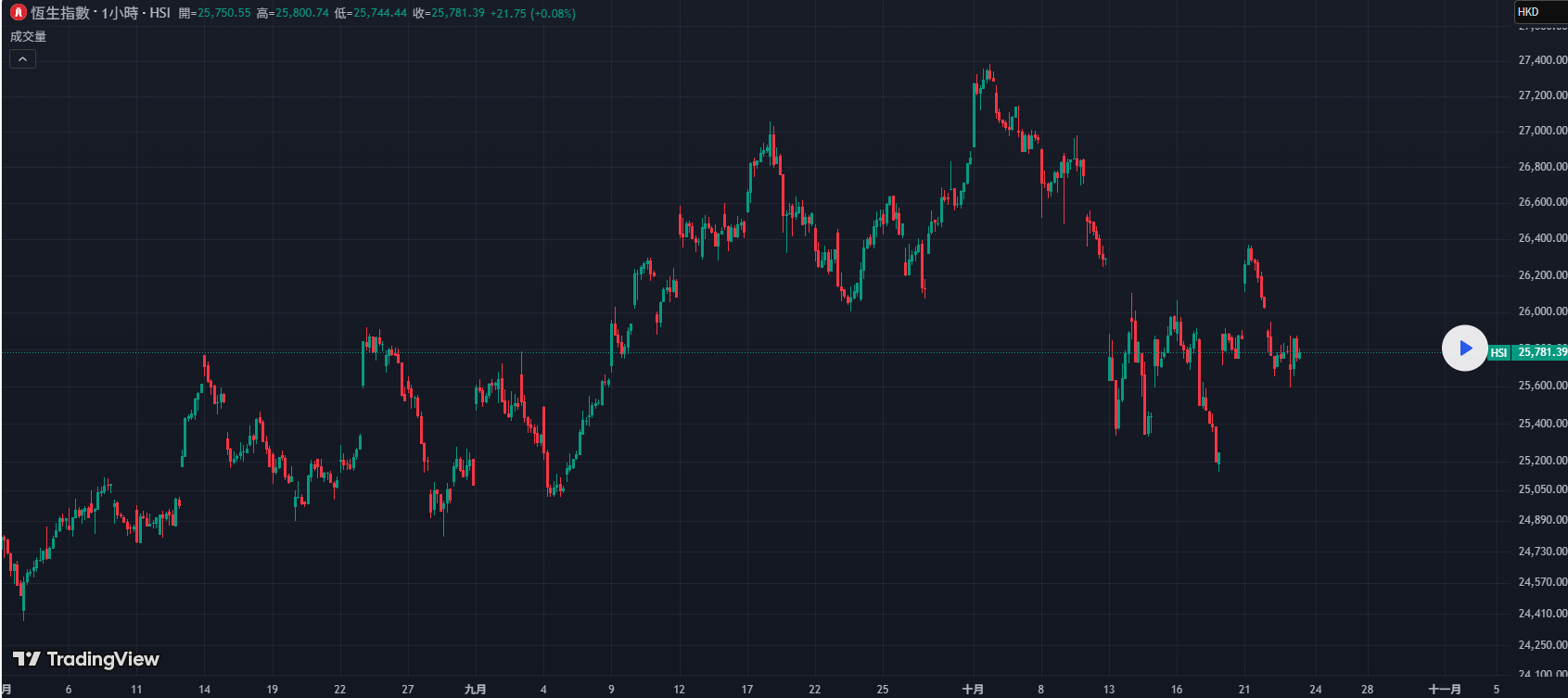The width and height of the screenshot is (1568, 698).
Task: Click the TradingView wordmark text
Action: [x=103, y=659]
